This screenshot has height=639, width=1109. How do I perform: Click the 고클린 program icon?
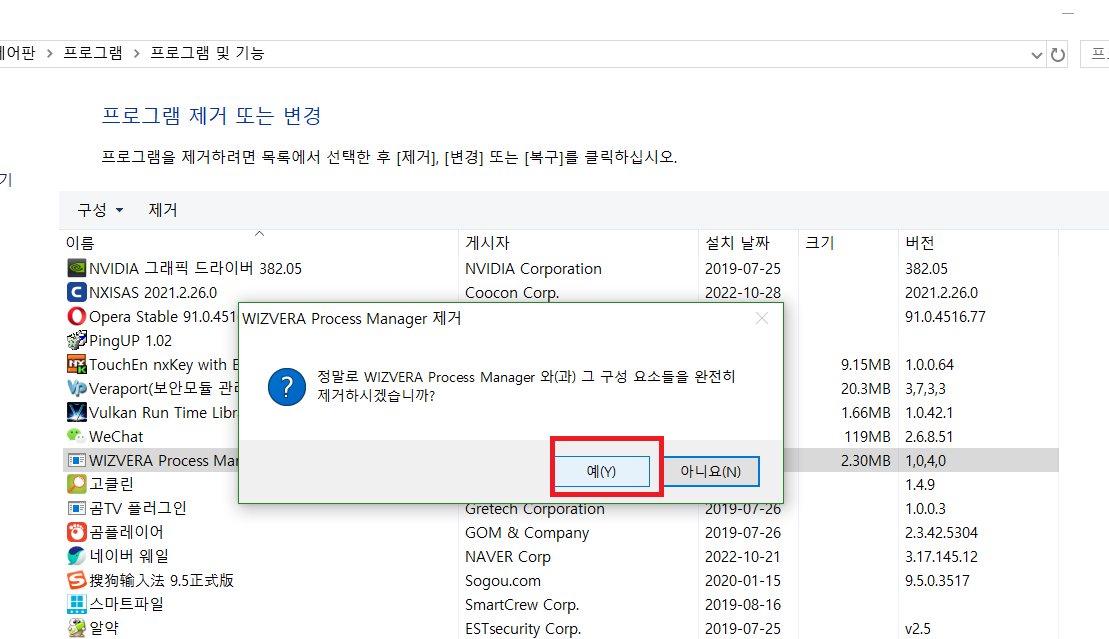click(x=76, y=484)
